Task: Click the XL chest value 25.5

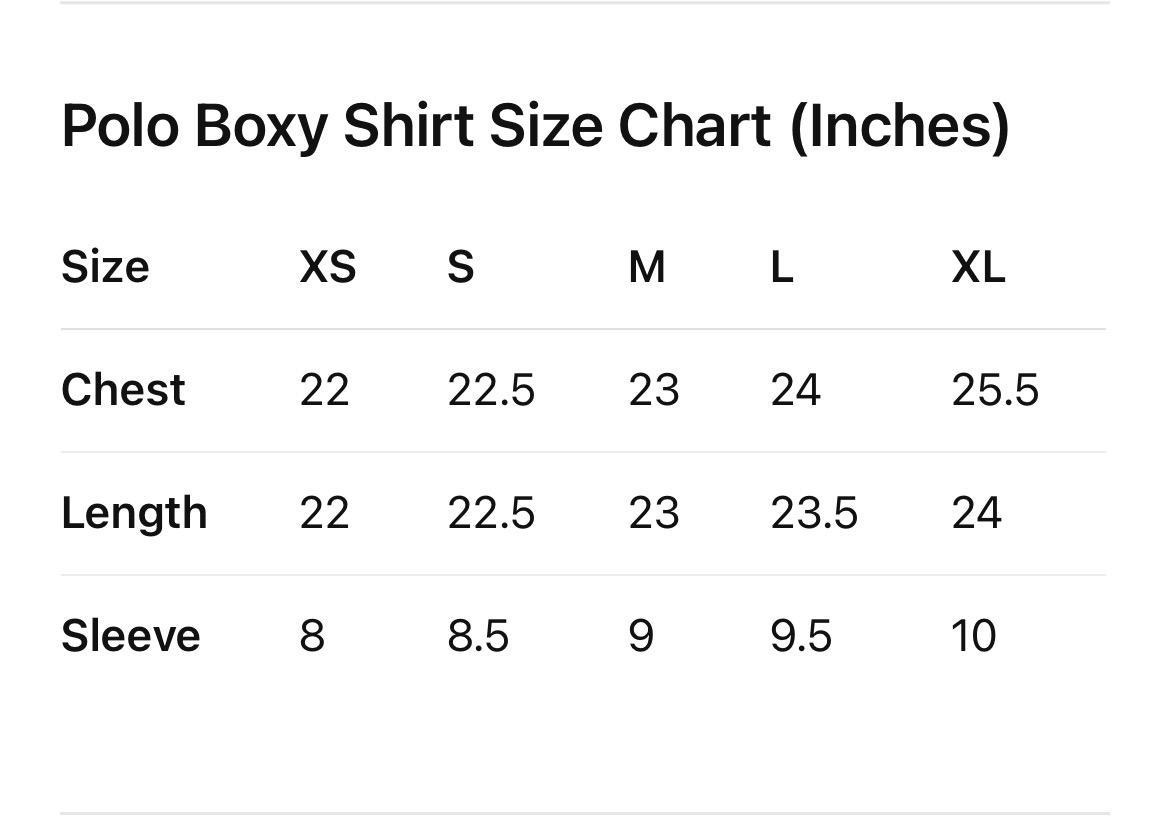Action: pos(995,390)
